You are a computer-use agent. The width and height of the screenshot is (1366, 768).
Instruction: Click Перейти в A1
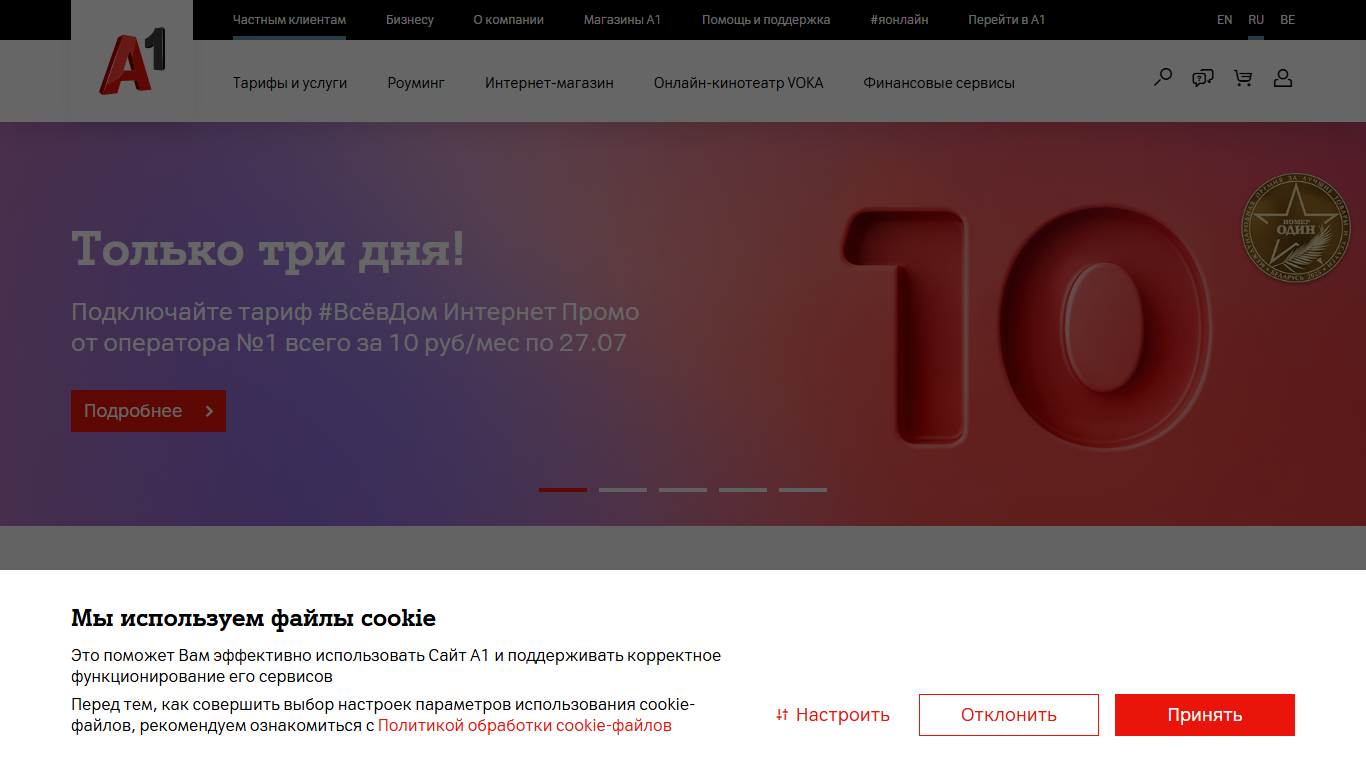(1007, 20)
